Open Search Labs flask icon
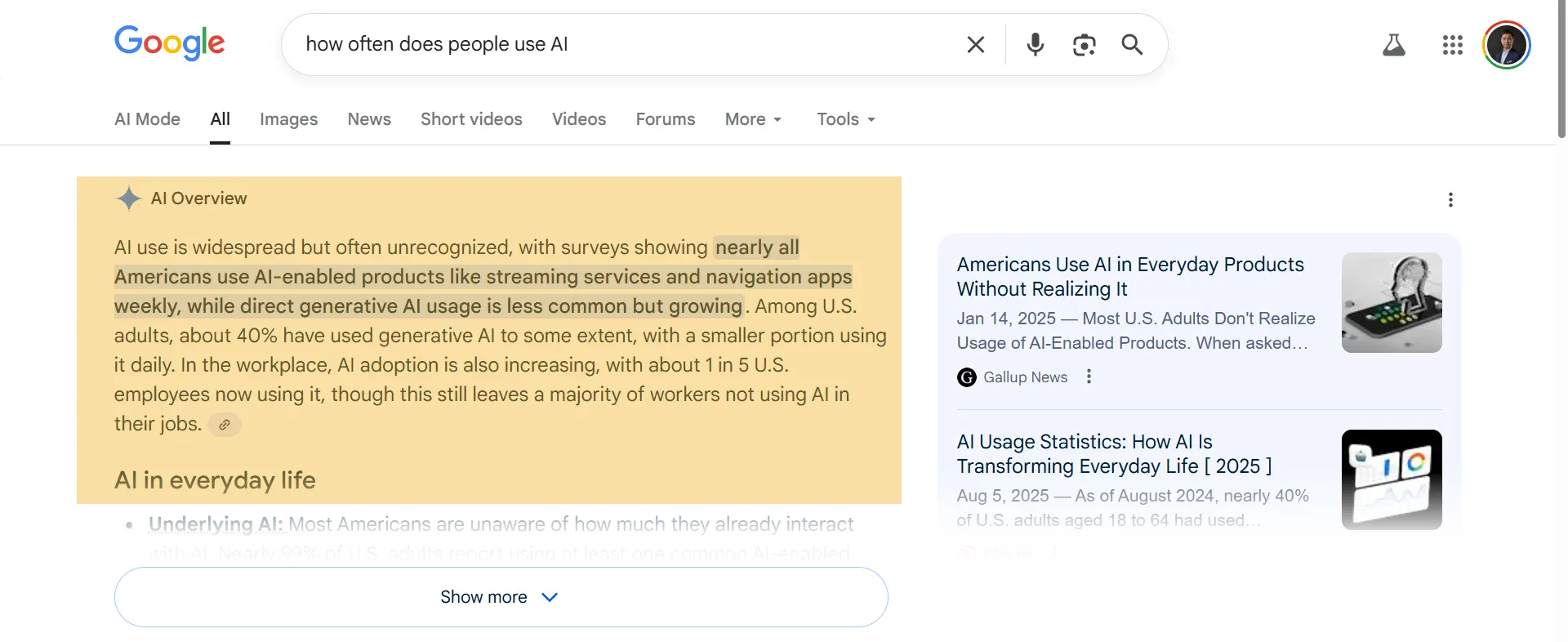This screenshot has height=642, width=1568. click(x=1394, y=45)
